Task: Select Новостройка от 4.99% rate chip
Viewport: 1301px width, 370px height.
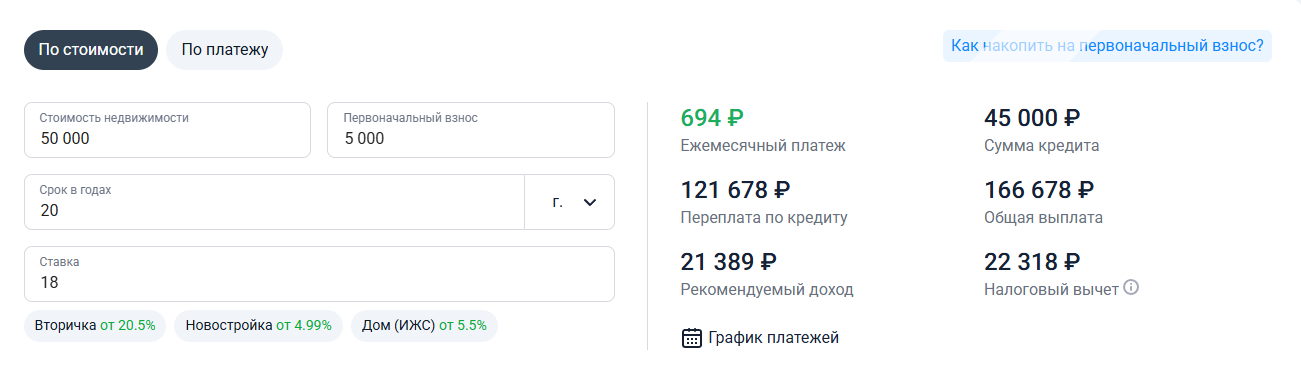Action: 259,326
